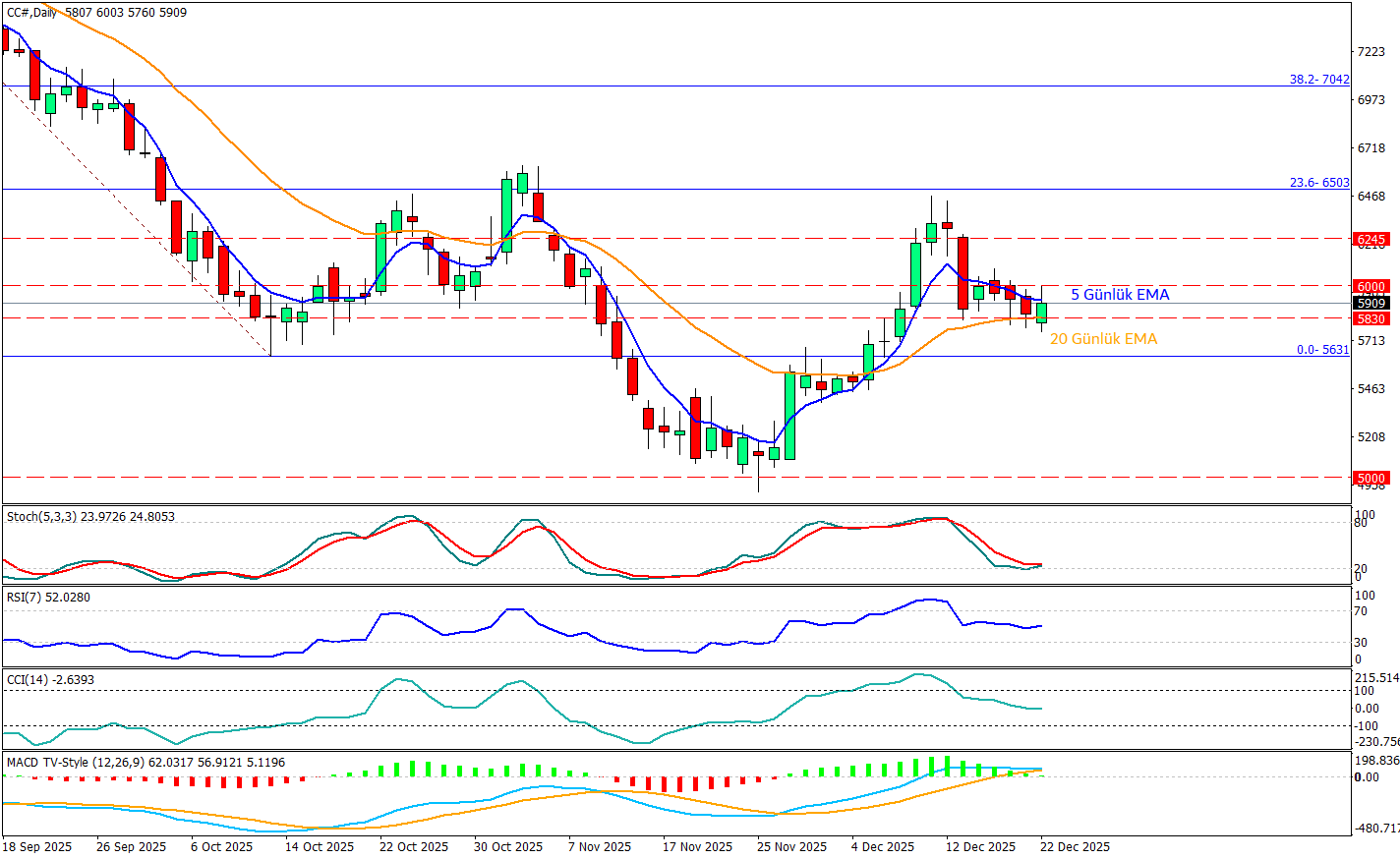Click the 23.6- 6503 Fibonacci level label

coord(1319,183)
